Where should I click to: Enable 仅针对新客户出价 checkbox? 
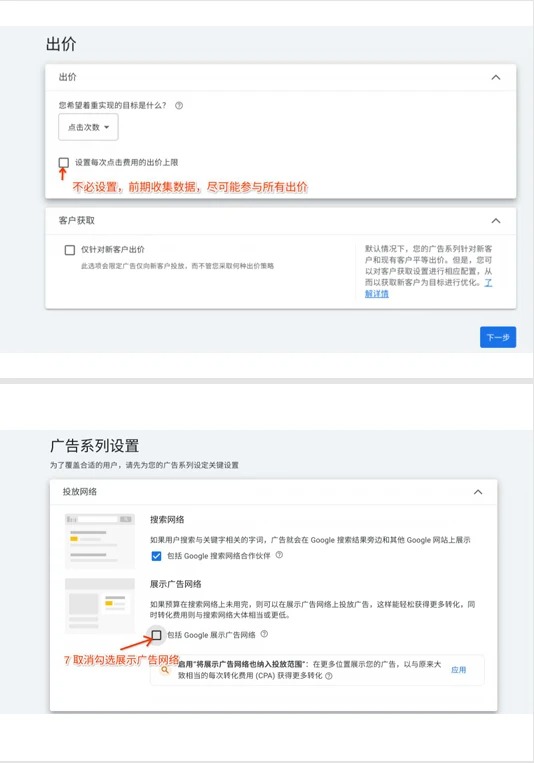point(70,250)
